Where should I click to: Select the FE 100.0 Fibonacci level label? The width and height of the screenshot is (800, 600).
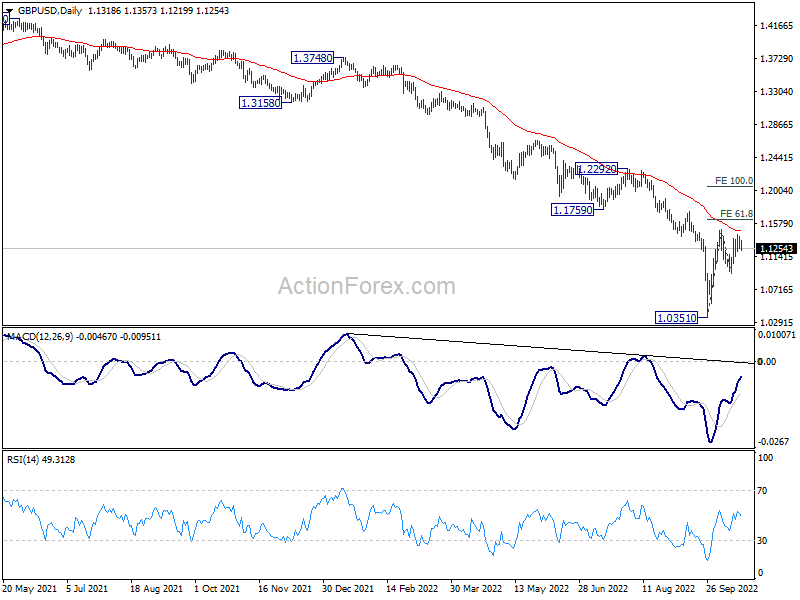[734, 181]
